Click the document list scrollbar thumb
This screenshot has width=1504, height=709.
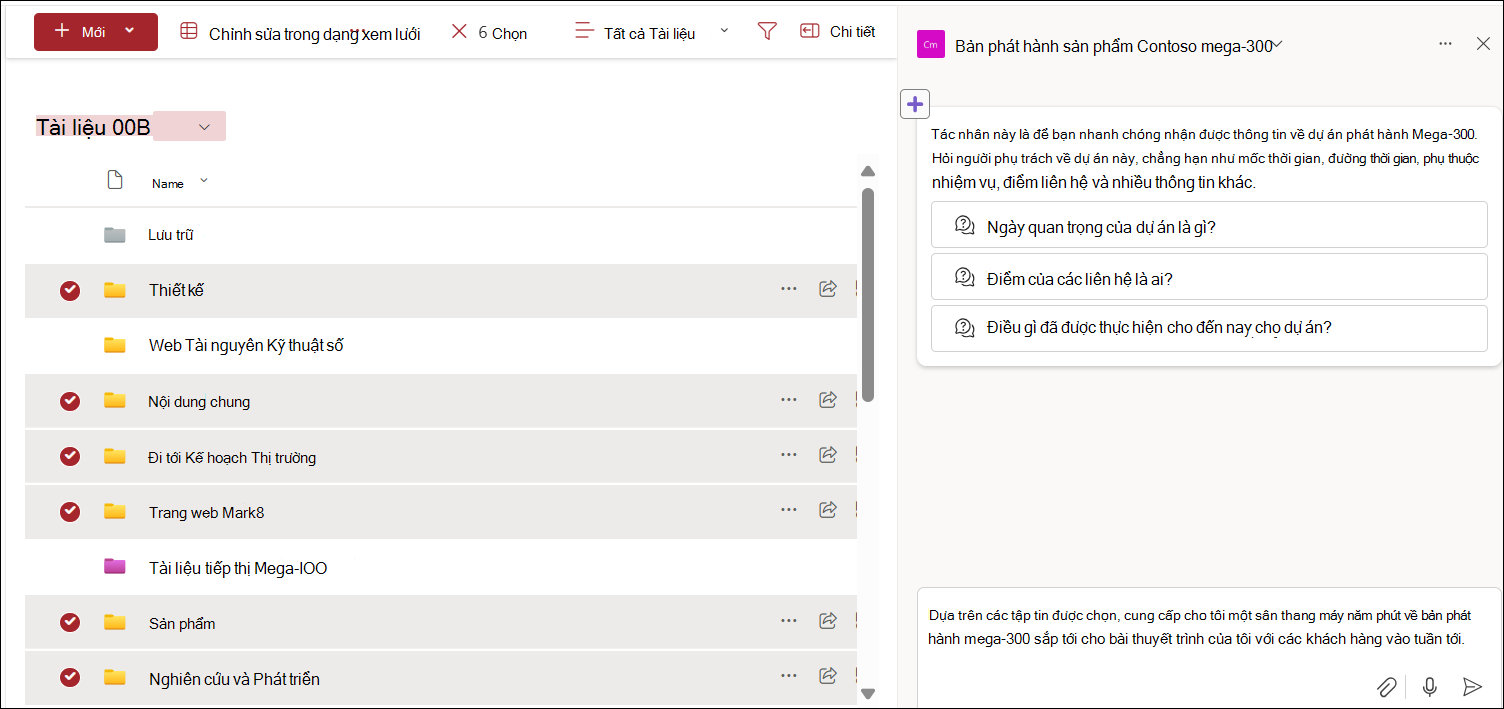pyautogui.click(x=868, y=295)
